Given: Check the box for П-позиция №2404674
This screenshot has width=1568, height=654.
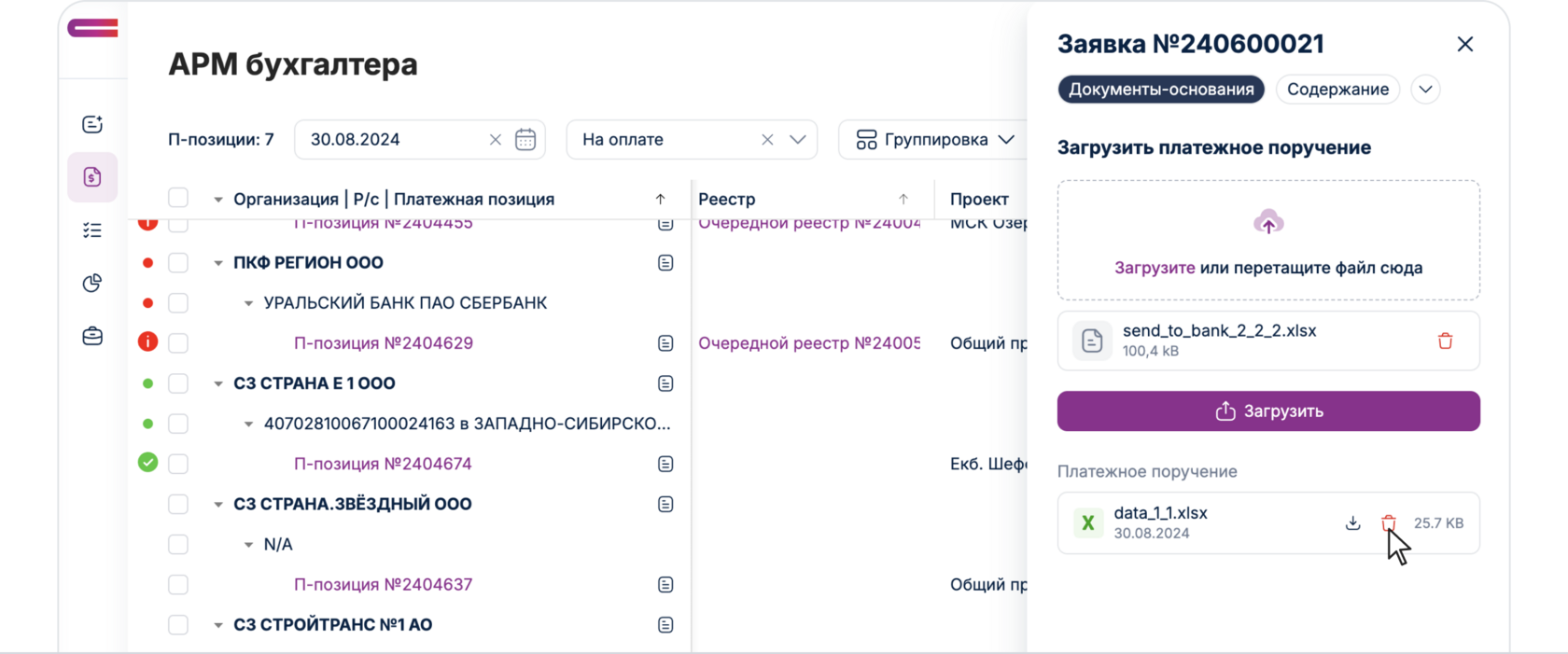Looking at the screenshot, I should 178,464.
